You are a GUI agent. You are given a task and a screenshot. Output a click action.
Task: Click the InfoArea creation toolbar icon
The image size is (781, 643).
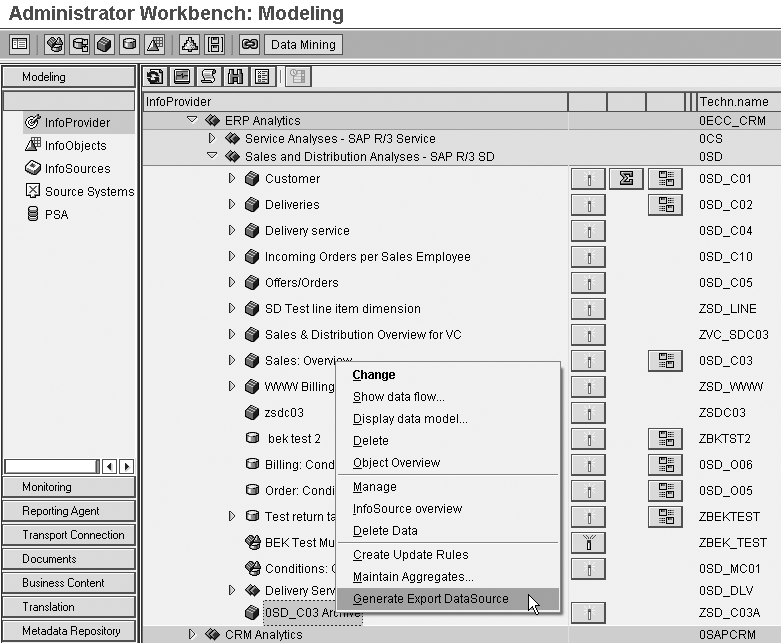pos(55,44)
